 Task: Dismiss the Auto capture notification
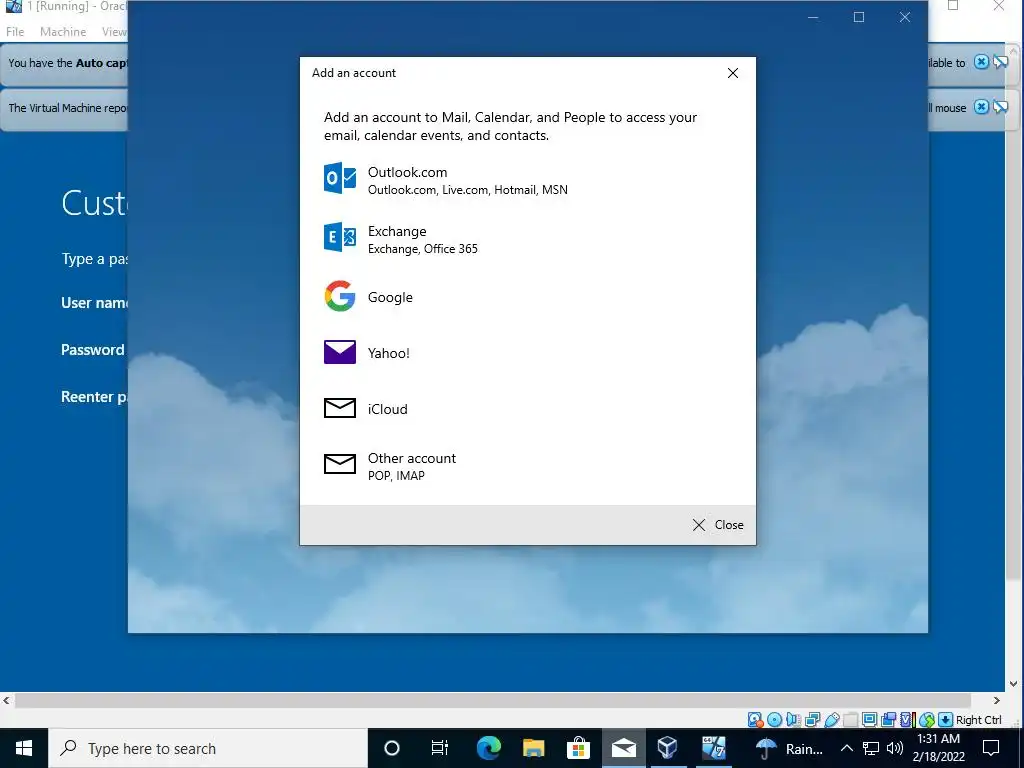[x=981, y=62]
